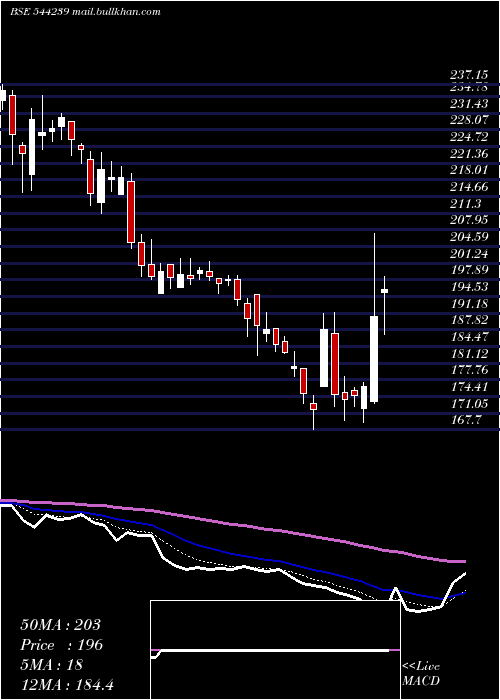Click the 12MA : 184.4 readout
The image size is (500, 700).
pyautogui.click(x=67, y=685)
